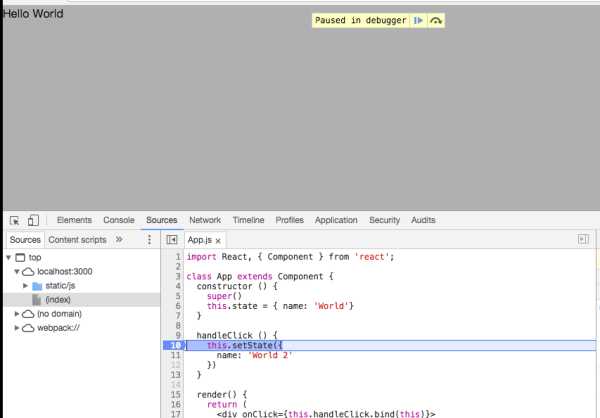600x418 pixels.
Task: Select the Content scripts tab
Action: pos(77,240)
